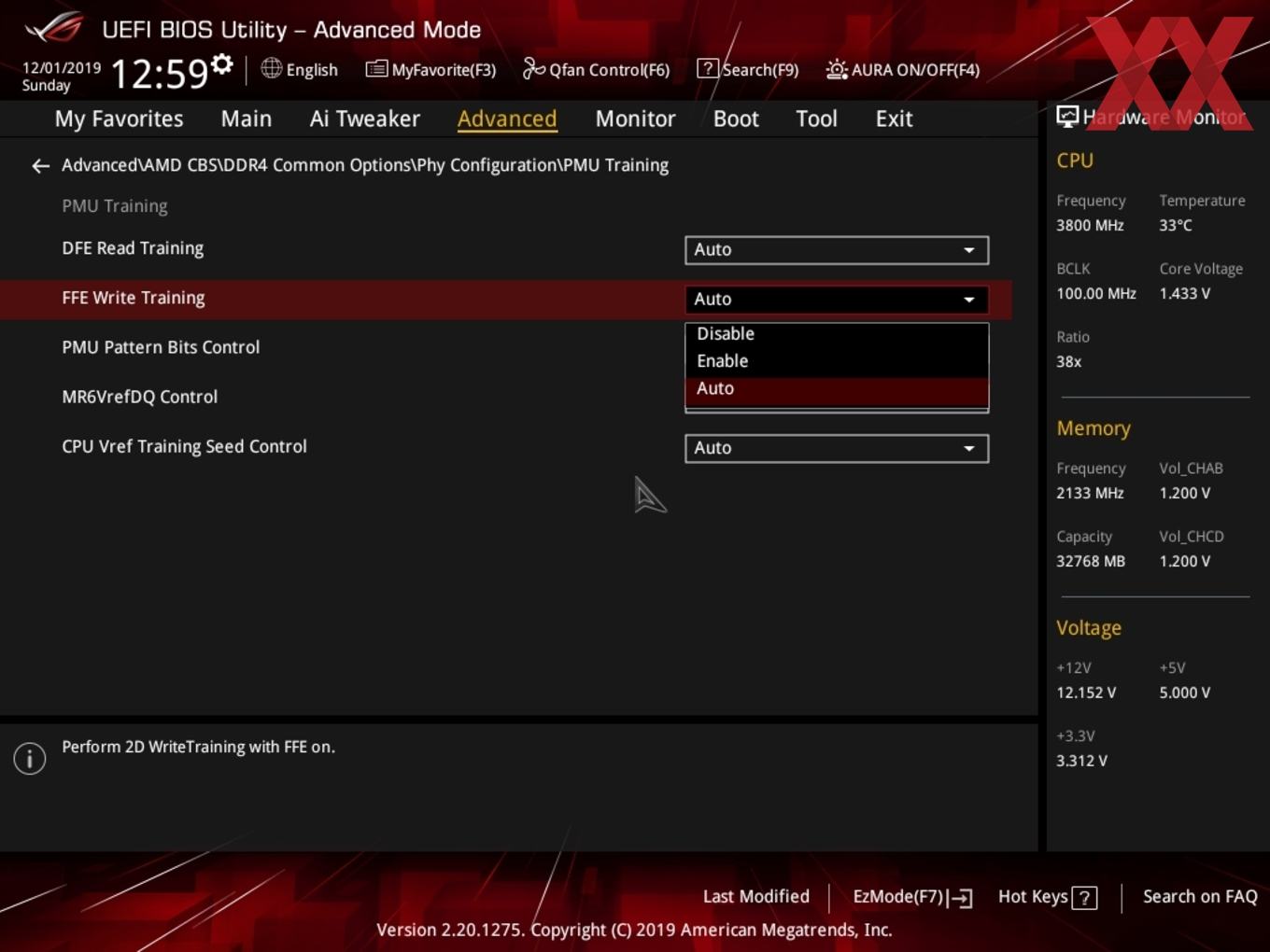Click the Search question mark icon
1270x952 pixels.
coord(708,68)
